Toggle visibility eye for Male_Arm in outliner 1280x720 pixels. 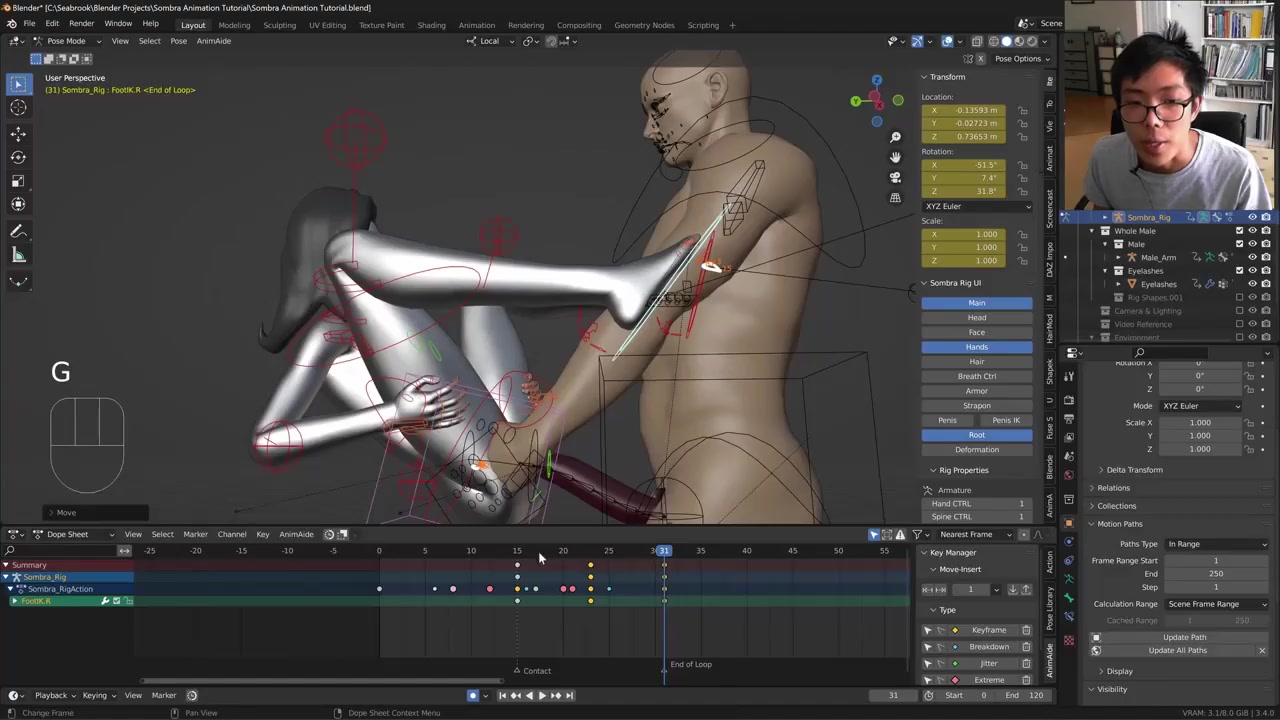(1252, 257)
